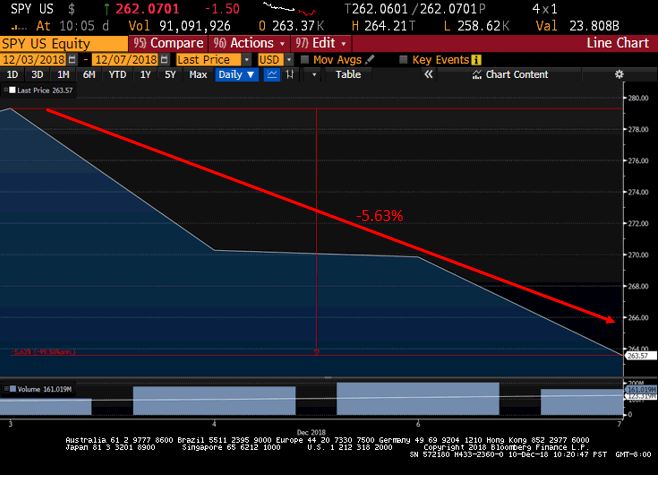Select the 6M range tab
The width and height of the screenshot is (658, 477).
(x=89, y=75)
